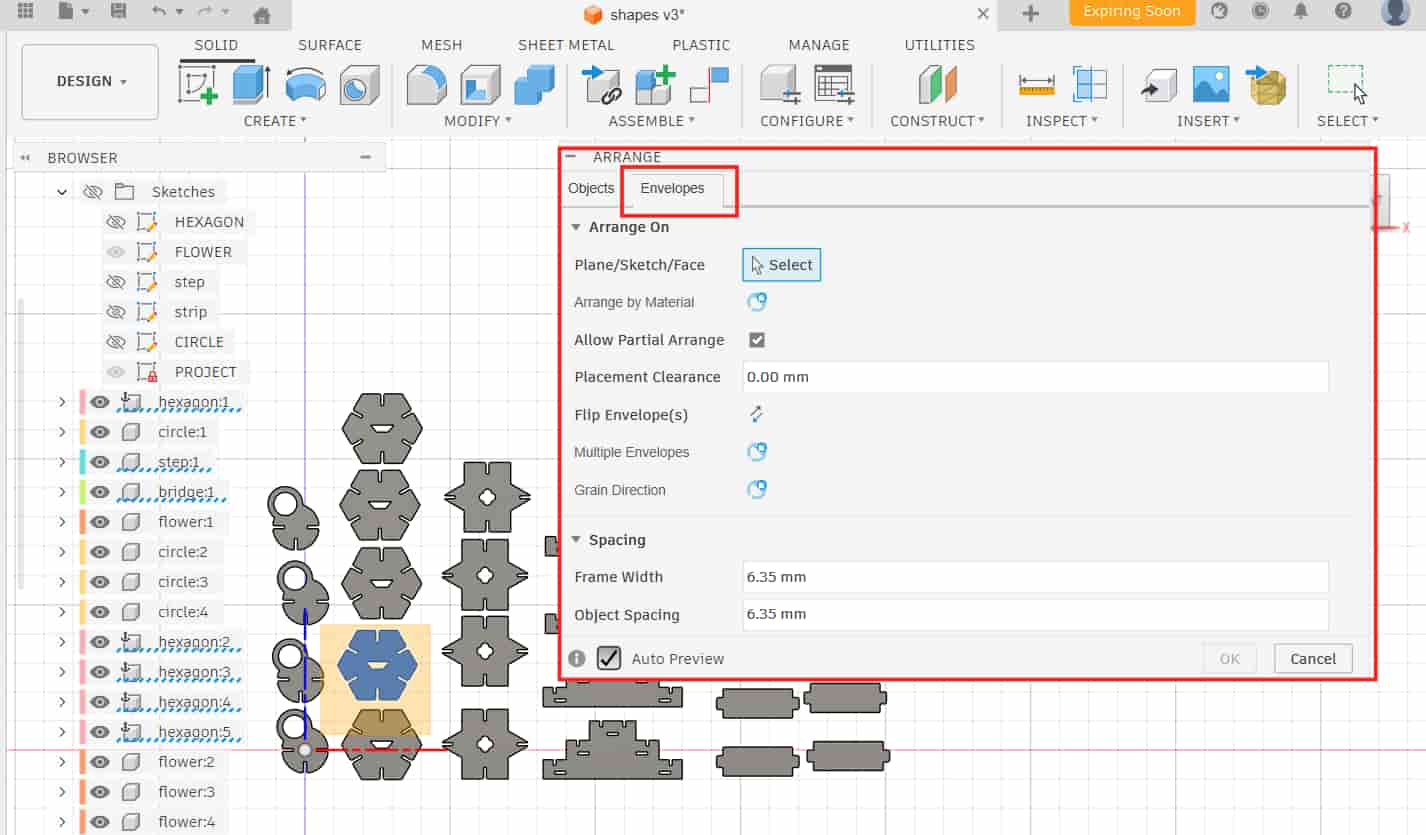Screen dimensions: 1426x835
Task: Toggle visibility of the FLOWER sketch
Action: point(116,252)
